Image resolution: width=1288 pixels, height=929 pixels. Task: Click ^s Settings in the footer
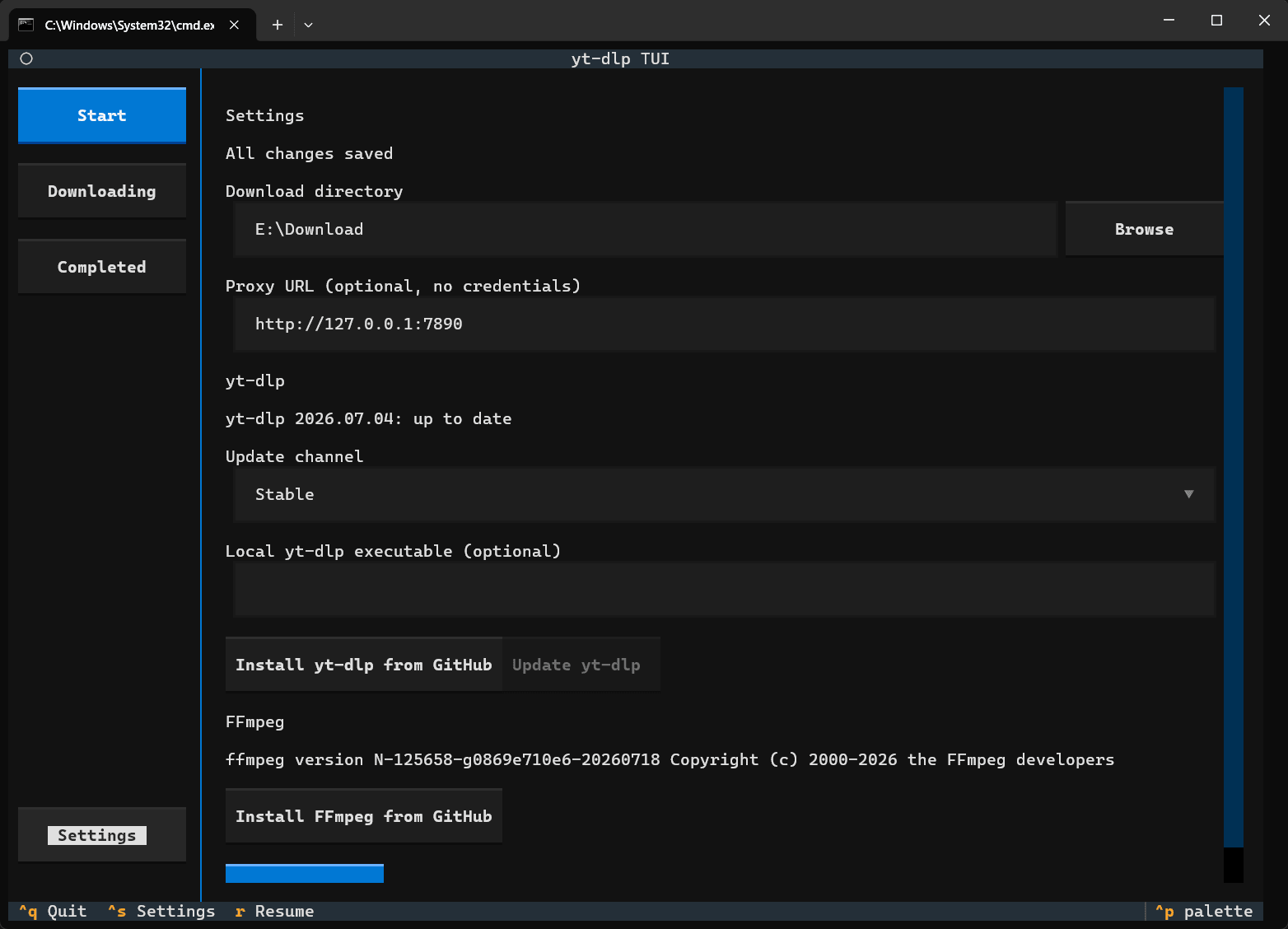tap(161, 911)
